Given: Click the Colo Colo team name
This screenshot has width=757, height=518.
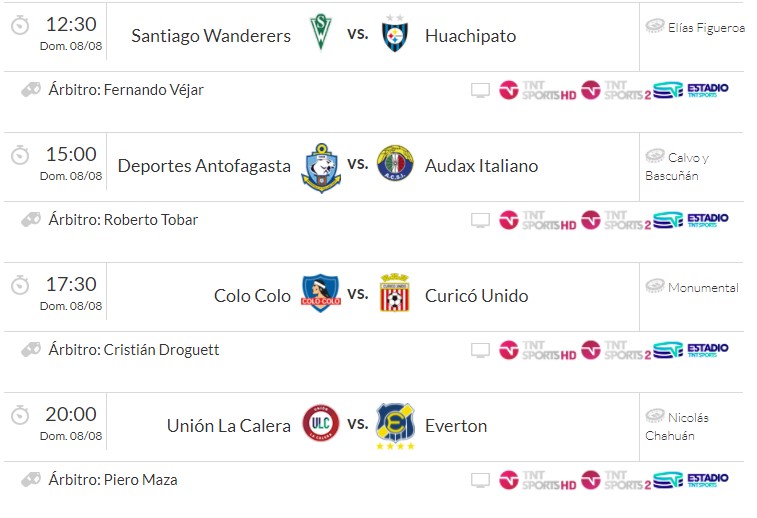Looking at the screenshot, I should 252,296.
